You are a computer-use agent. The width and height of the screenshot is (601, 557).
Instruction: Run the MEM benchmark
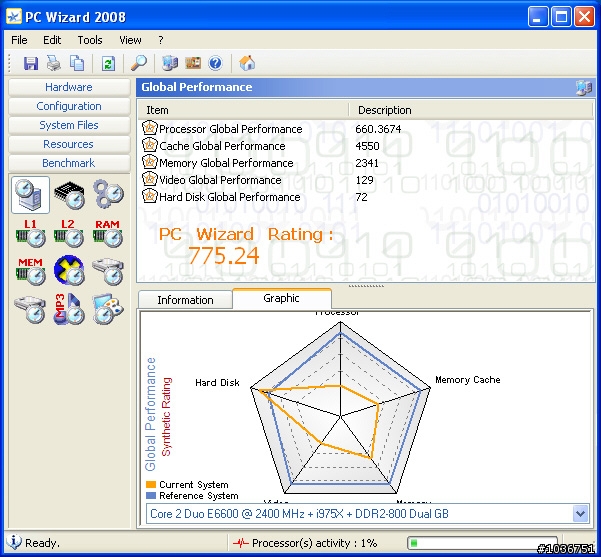pyautogui.click(x=30, y=271)
